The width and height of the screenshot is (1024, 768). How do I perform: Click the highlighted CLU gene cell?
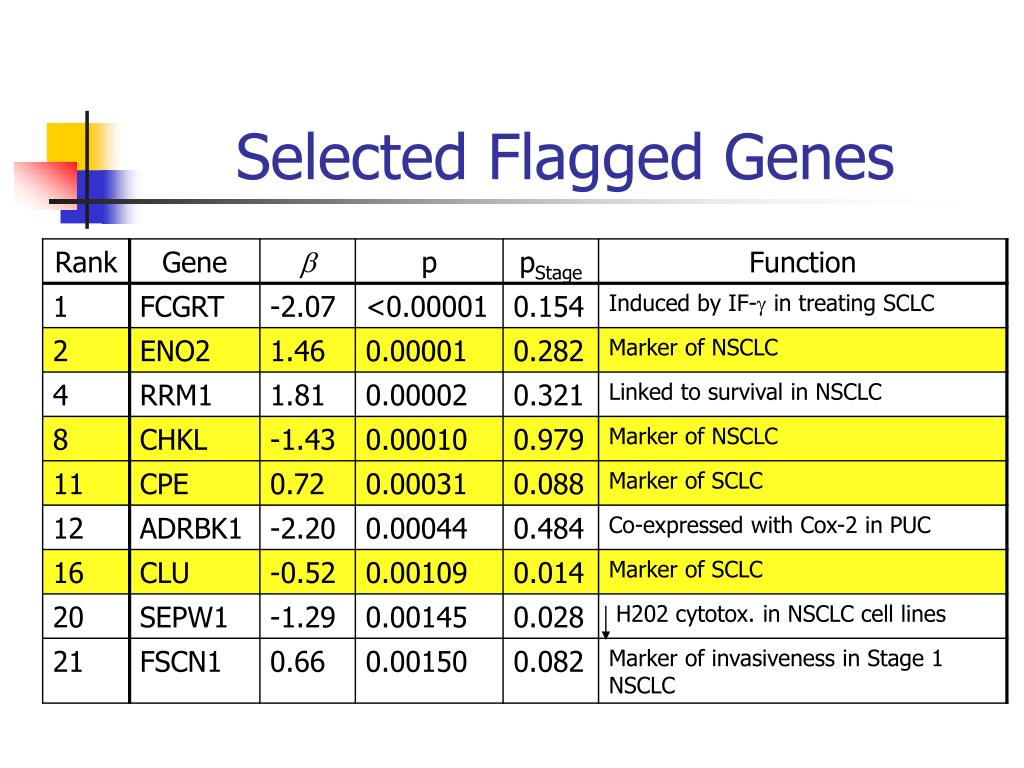click(x=195, y=573)
